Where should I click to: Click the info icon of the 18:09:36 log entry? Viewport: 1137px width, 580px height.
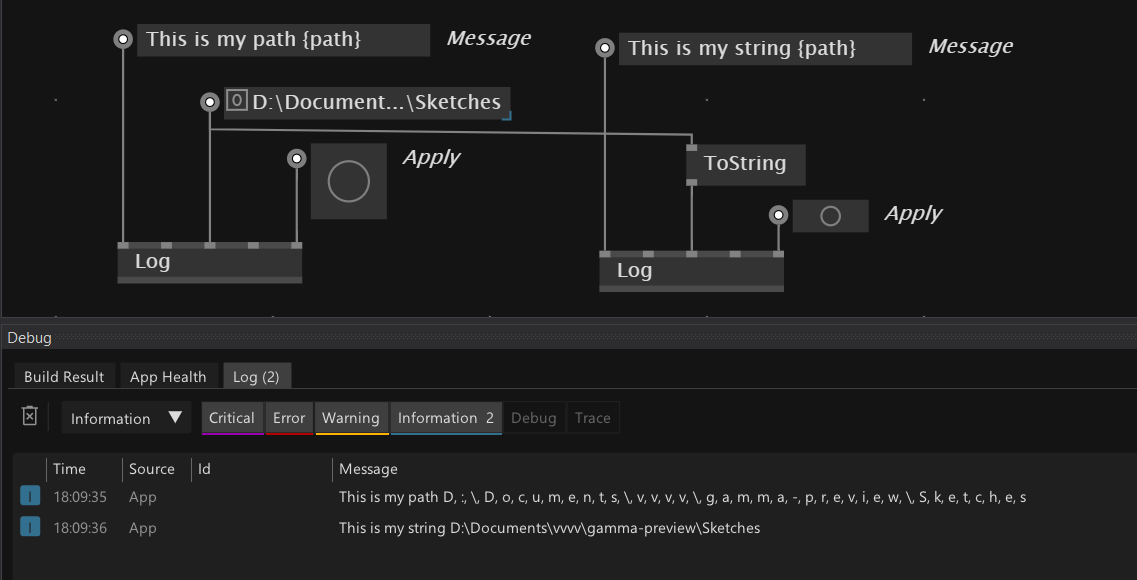[30, 527]
